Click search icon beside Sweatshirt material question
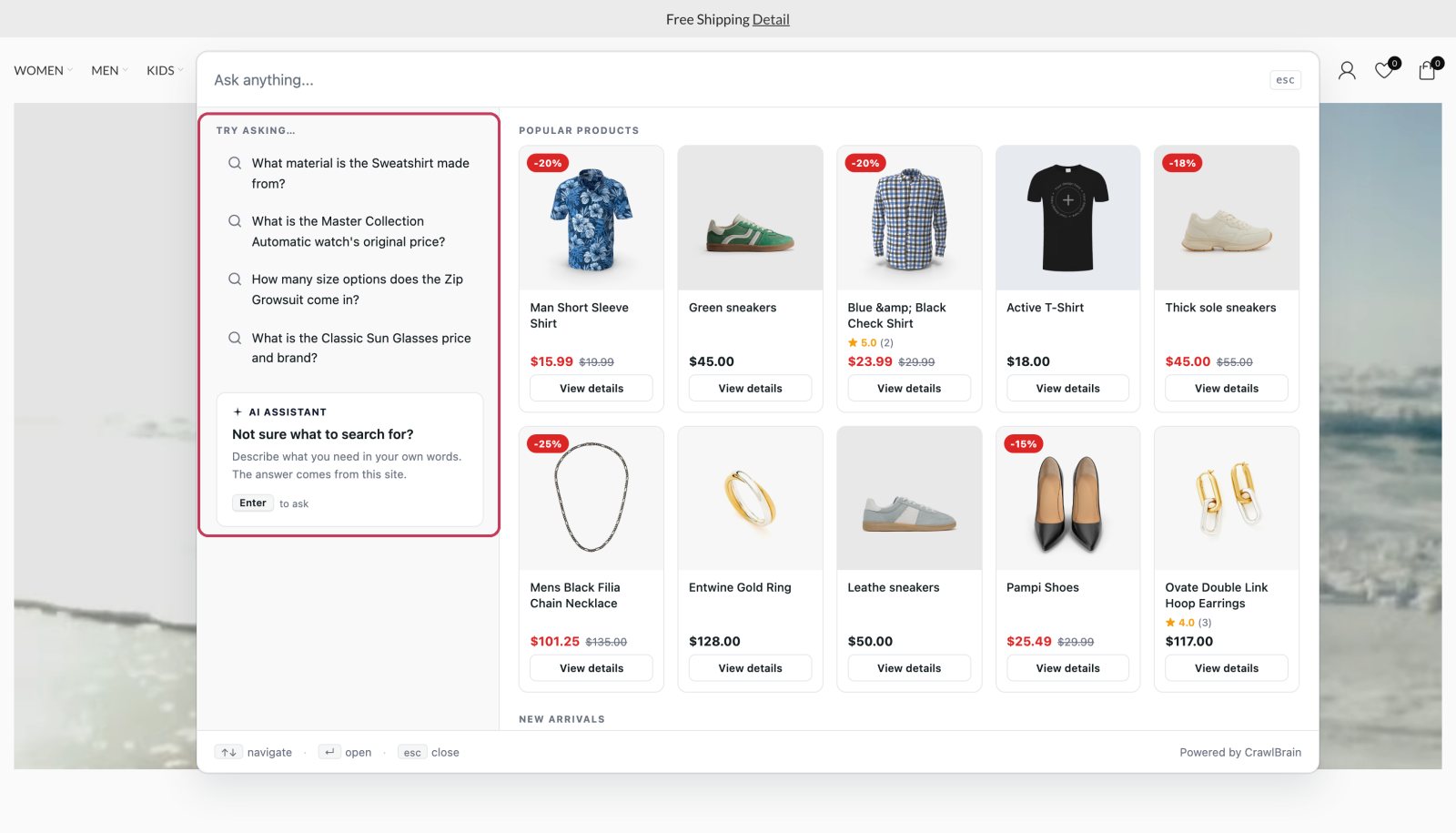Screen dimensions: 1456x833 pos(235,163)
